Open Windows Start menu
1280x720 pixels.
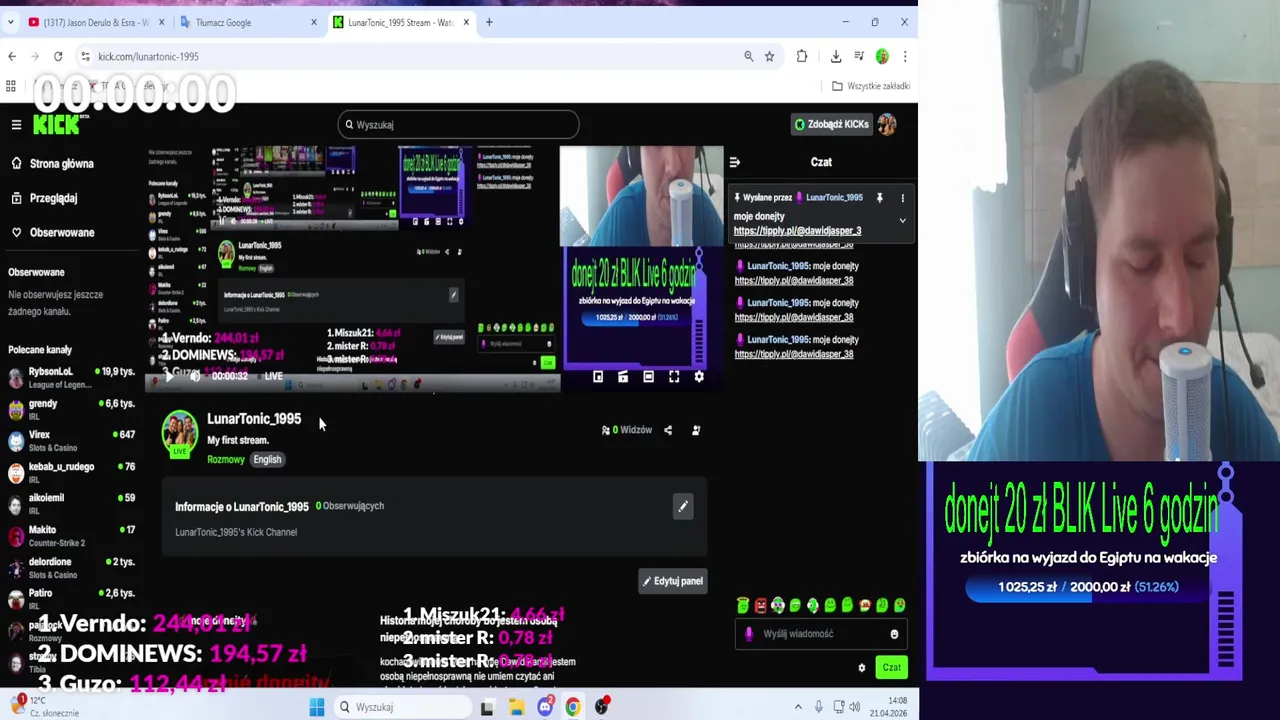pos(317,707)
